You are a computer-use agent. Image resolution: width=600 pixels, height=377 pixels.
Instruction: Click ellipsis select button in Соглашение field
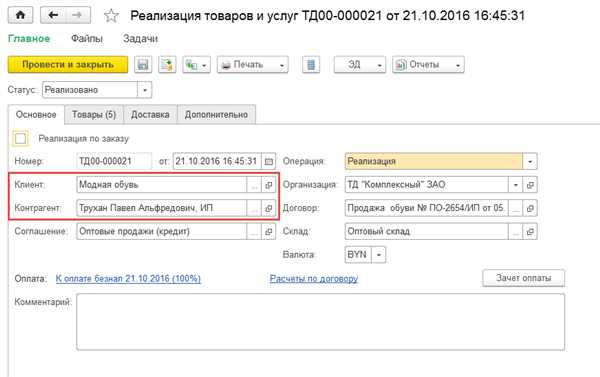click(x=254, y=232)
